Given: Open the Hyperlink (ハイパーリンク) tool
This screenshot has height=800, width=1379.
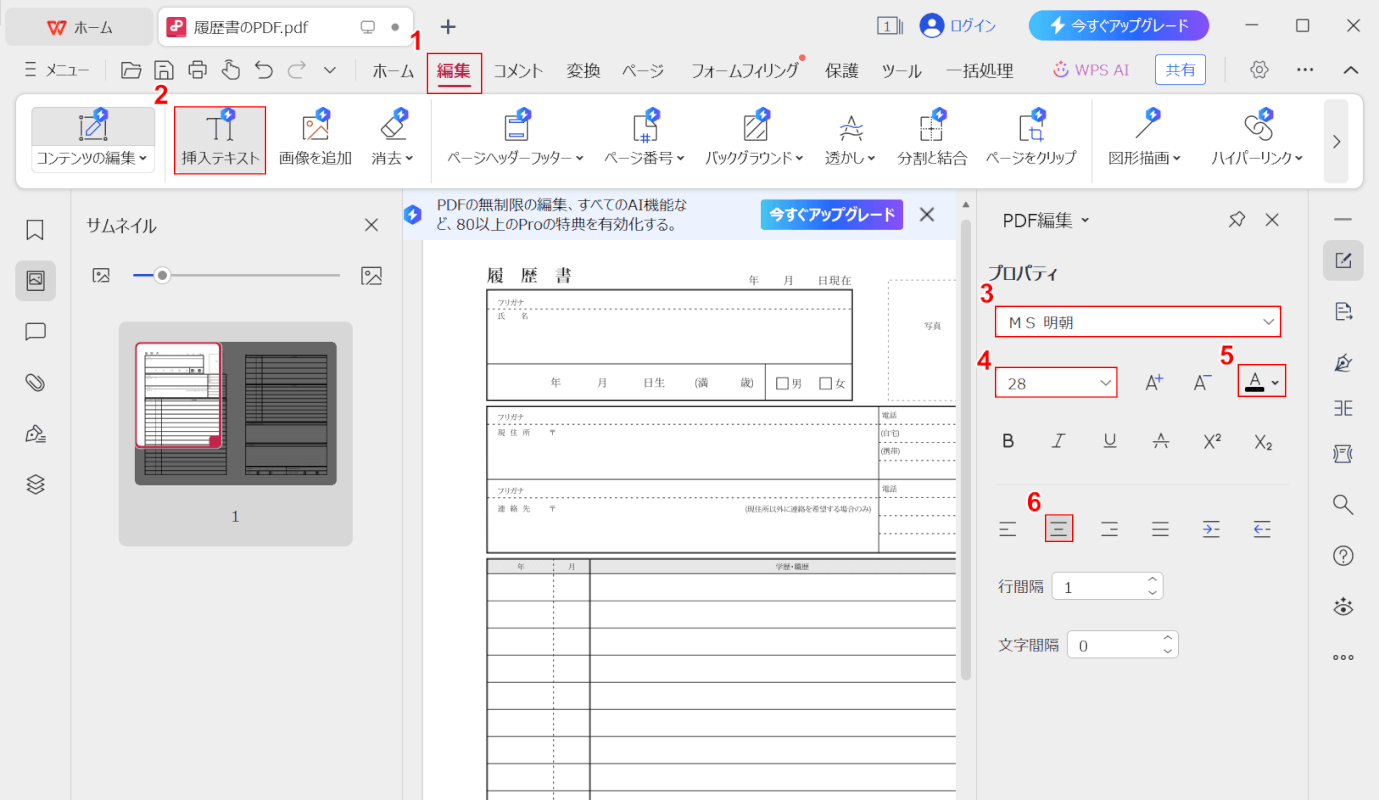Looking at the screenshot, I should [1257, 140].
